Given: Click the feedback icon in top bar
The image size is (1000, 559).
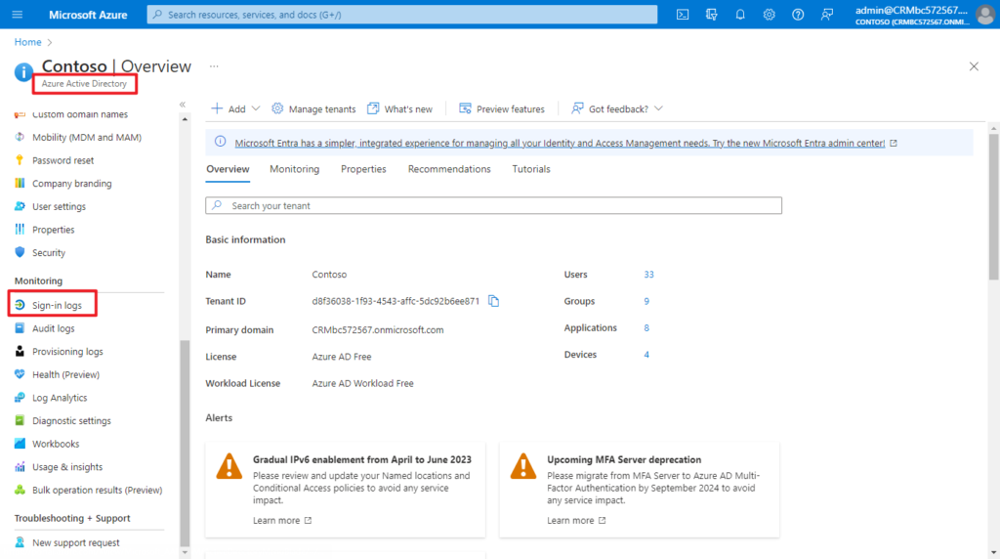Looking at the screenshot, I should pos(827,15).
